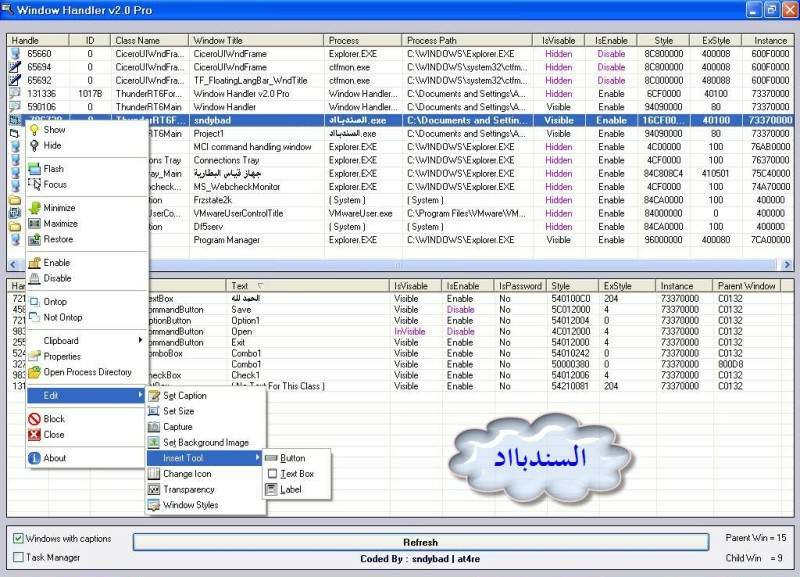Viewport: 800px width, 577px height.
Task: Click the Enable icon in context menu
Action: point(34,263)
